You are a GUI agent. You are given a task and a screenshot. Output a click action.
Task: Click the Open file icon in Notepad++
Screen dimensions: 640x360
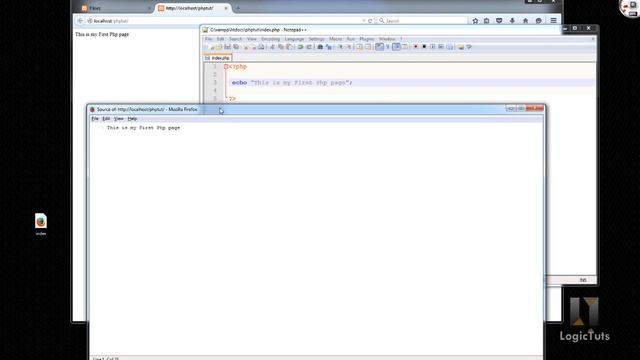[219, 47]
